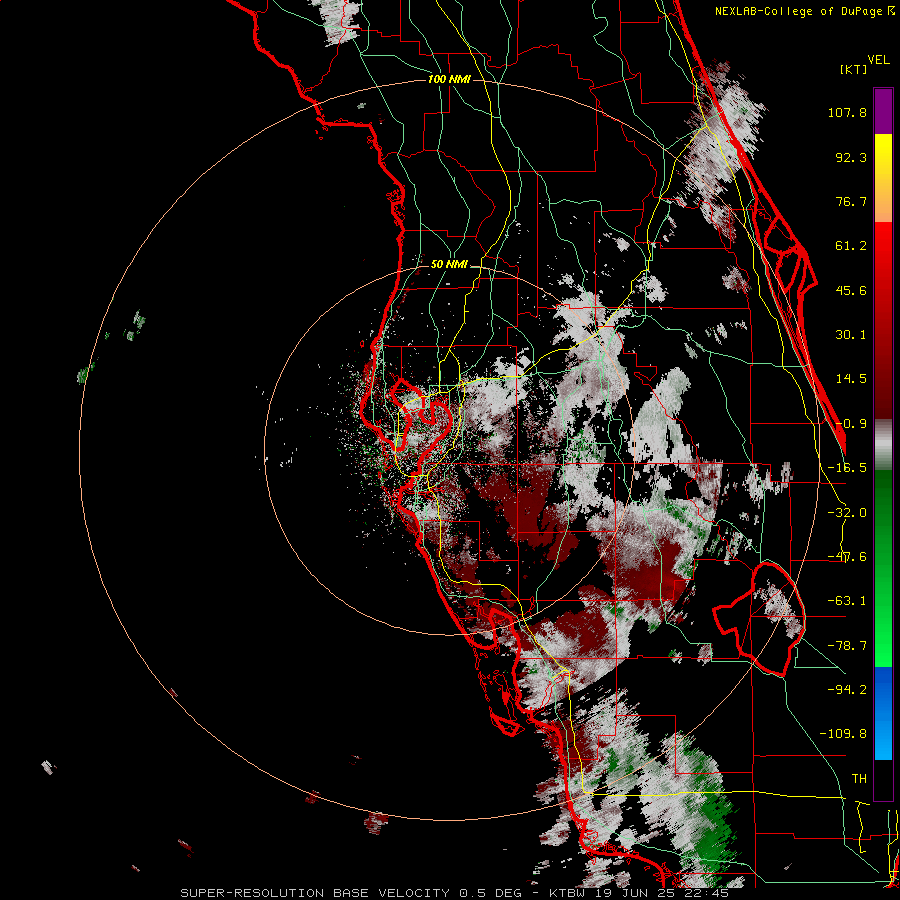This screenshot has height=900, width=900.
Task: Click the VEL legend title
Action: click(878, 60)
